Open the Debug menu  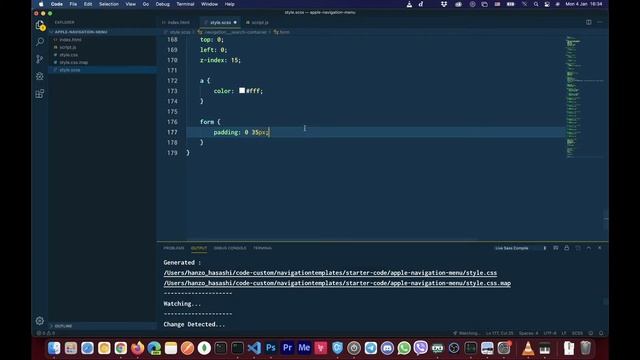click(162, 4)
